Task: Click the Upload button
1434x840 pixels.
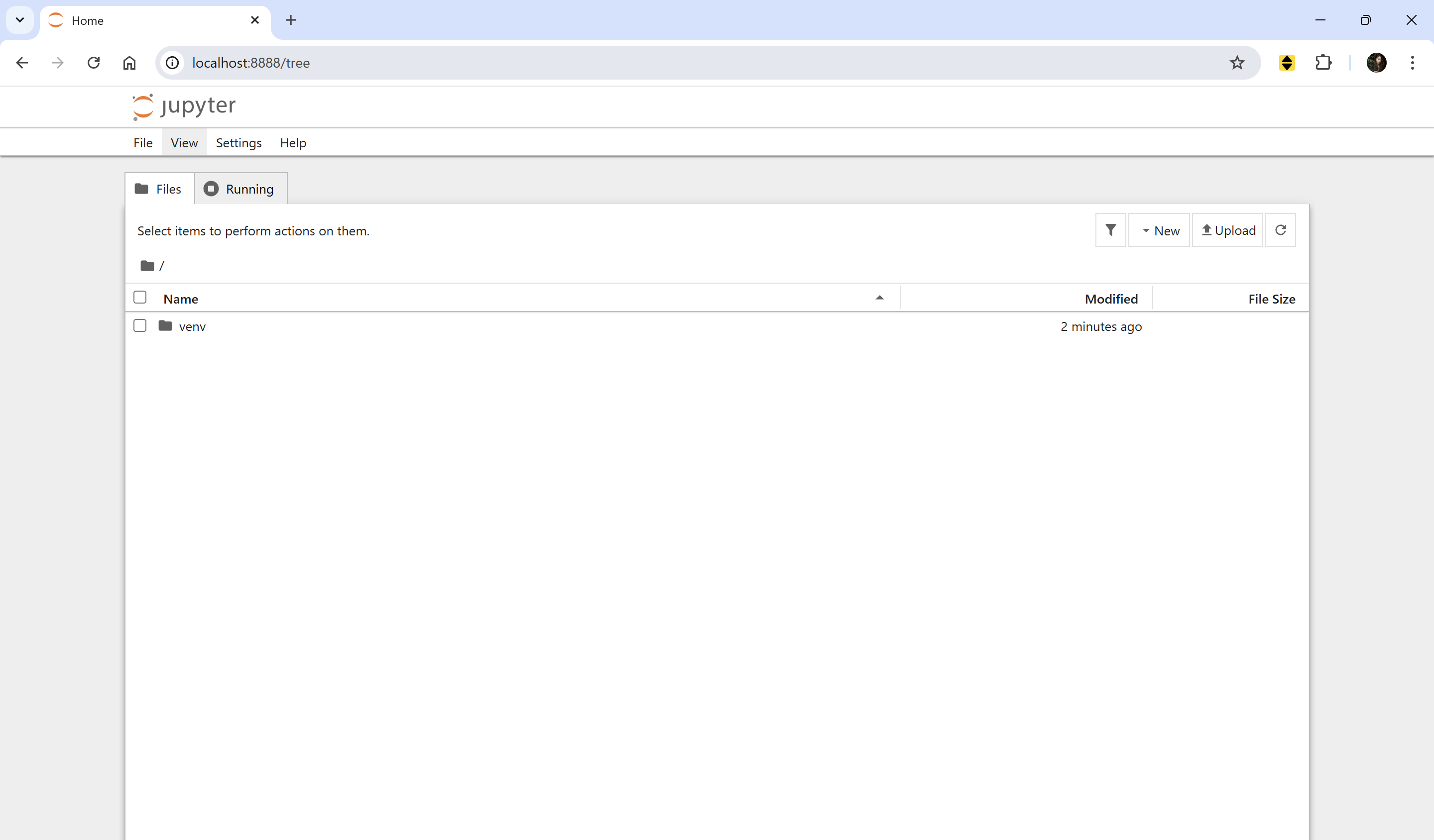Action: 1227,230
